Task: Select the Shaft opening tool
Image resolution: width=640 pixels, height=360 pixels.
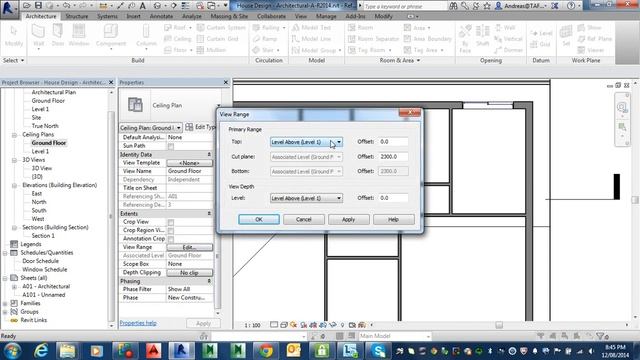Action: coord(482,36)
